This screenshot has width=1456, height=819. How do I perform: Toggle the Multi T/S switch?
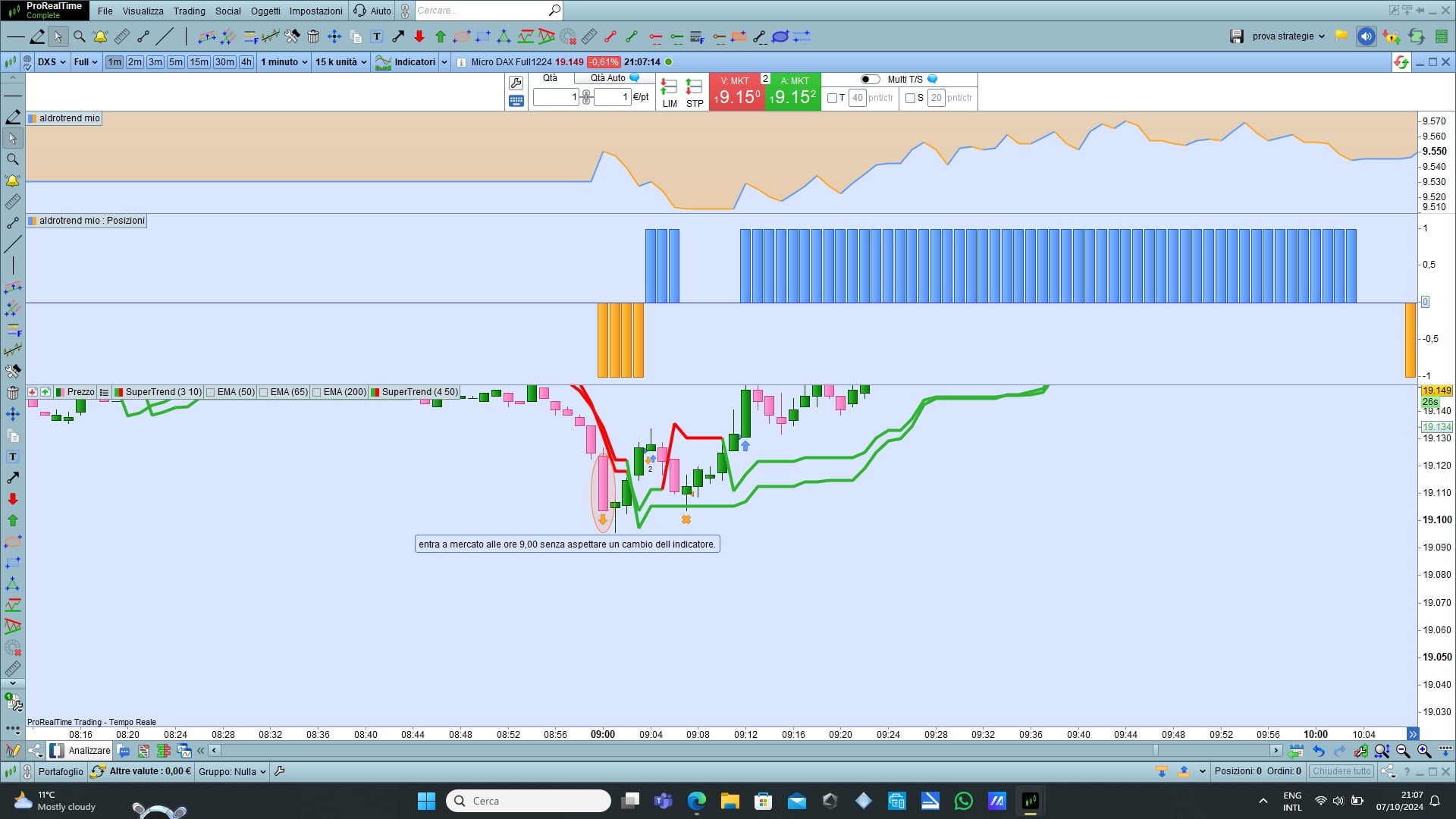[x=870, y=79]
